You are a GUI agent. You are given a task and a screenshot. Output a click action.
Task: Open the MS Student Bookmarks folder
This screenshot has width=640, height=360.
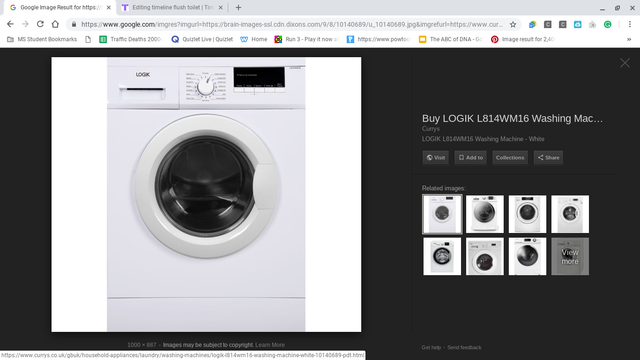(42, 39)
